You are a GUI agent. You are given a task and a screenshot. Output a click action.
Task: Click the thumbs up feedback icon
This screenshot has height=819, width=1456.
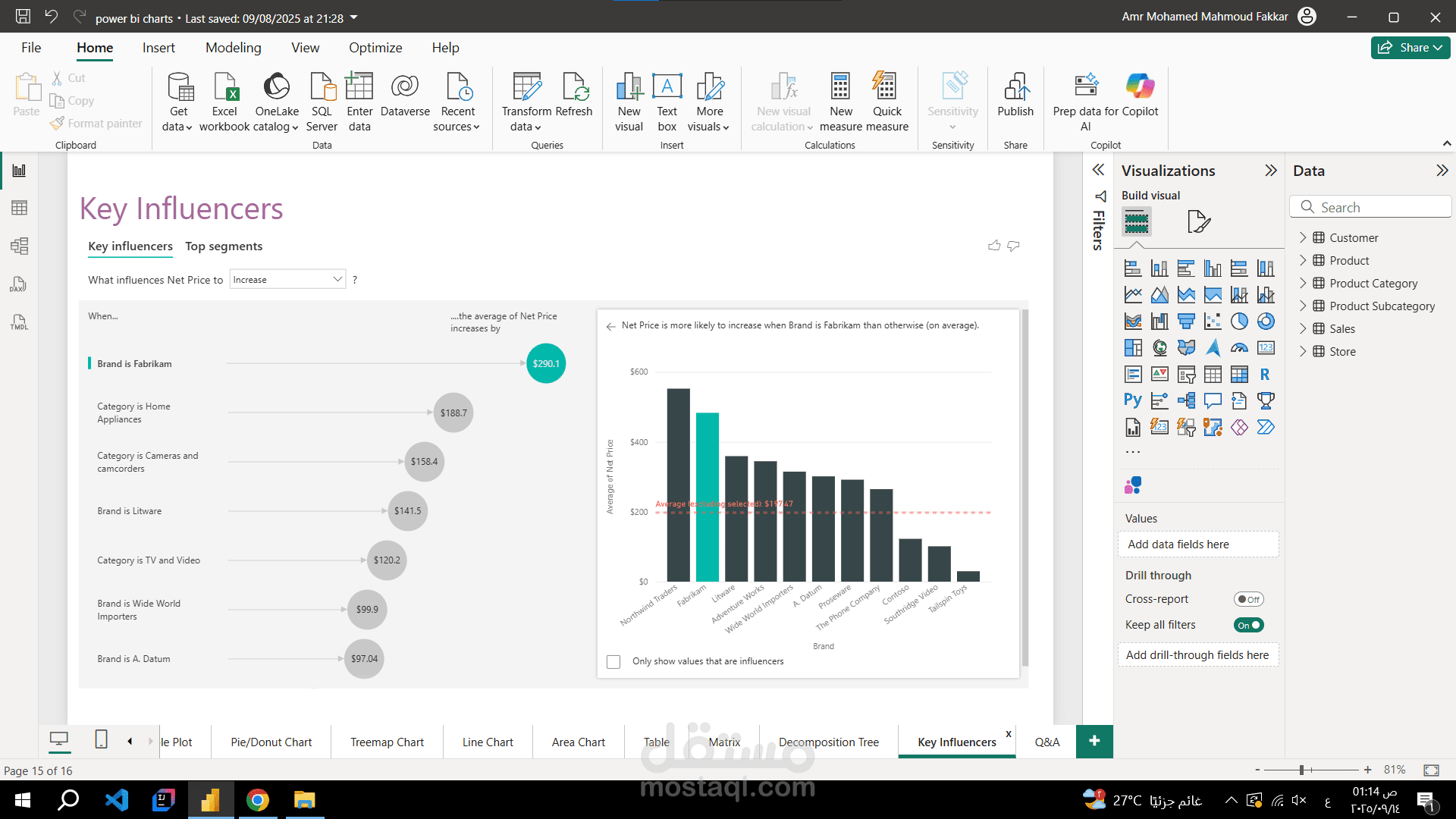point(994,246)
